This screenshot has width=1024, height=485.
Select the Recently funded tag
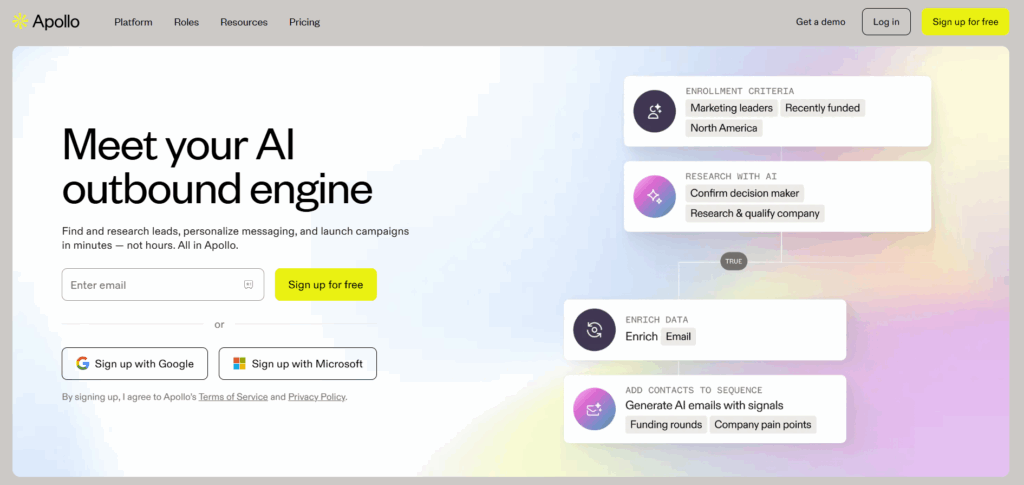click(822, 108)
